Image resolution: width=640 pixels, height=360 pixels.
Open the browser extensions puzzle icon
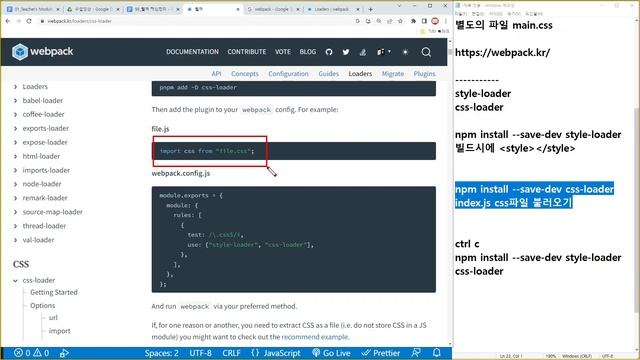click(413, 21)
